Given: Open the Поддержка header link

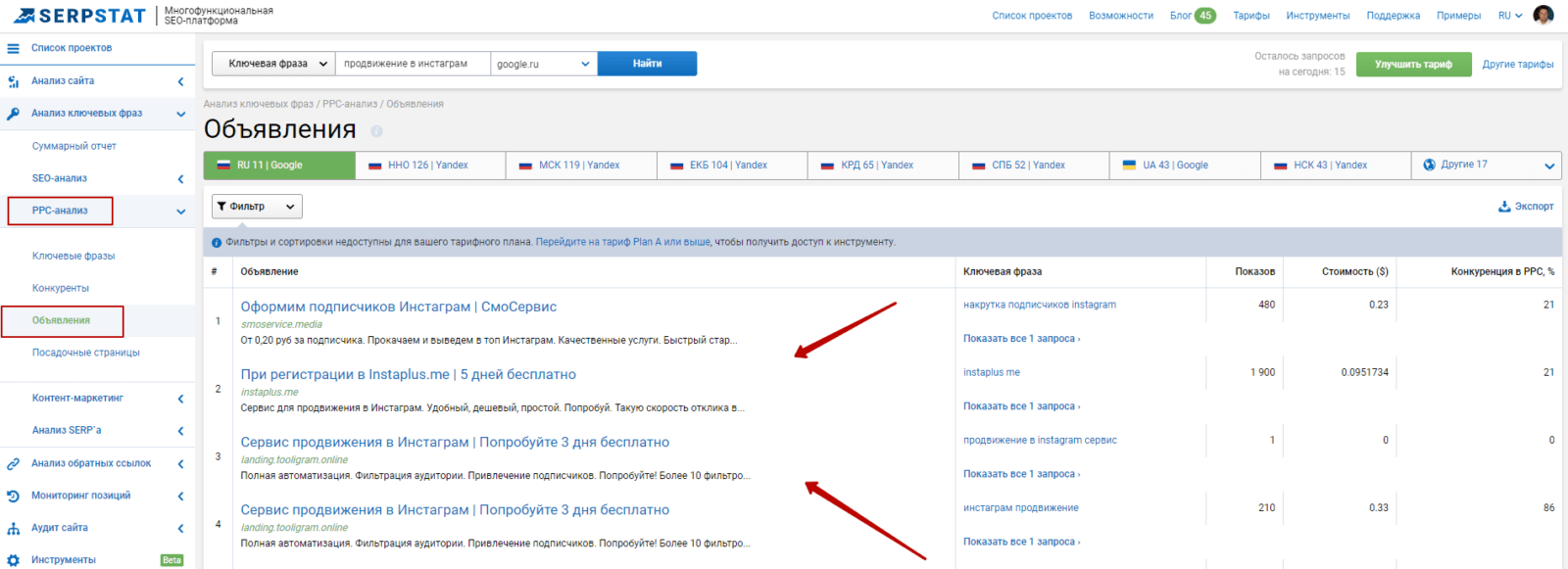Looking at the screenshot, I should pos(1394,16).
